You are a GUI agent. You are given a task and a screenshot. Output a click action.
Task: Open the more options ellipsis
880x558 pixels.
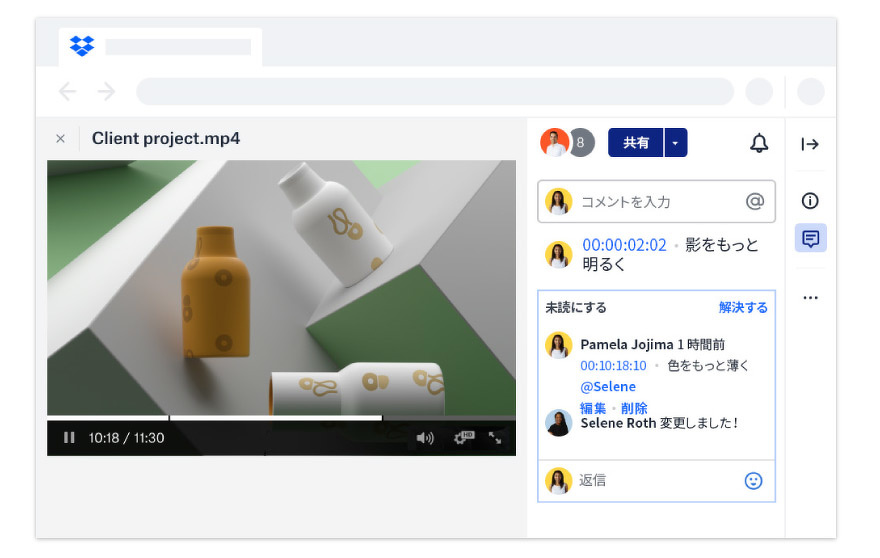[x=810, y=298]
